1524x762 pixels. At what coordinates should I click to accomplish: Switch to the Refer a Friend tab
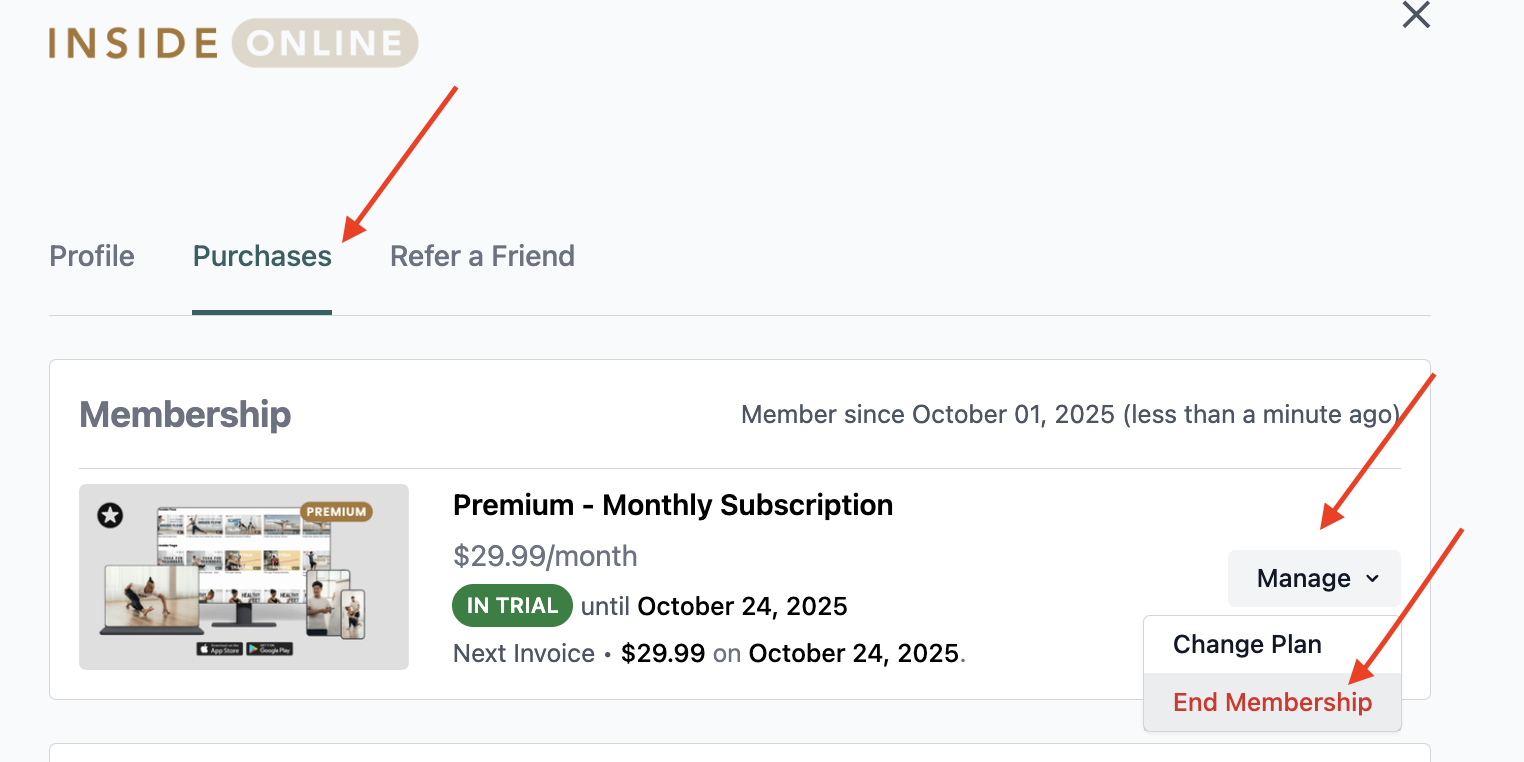pos(482,256)
